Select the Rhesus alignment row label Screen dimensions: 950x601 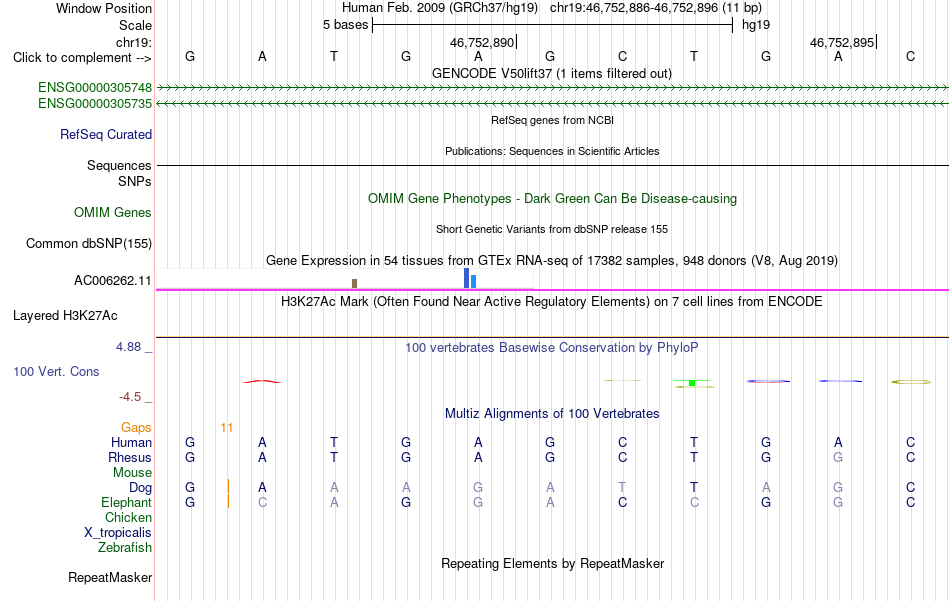point(130,457)
